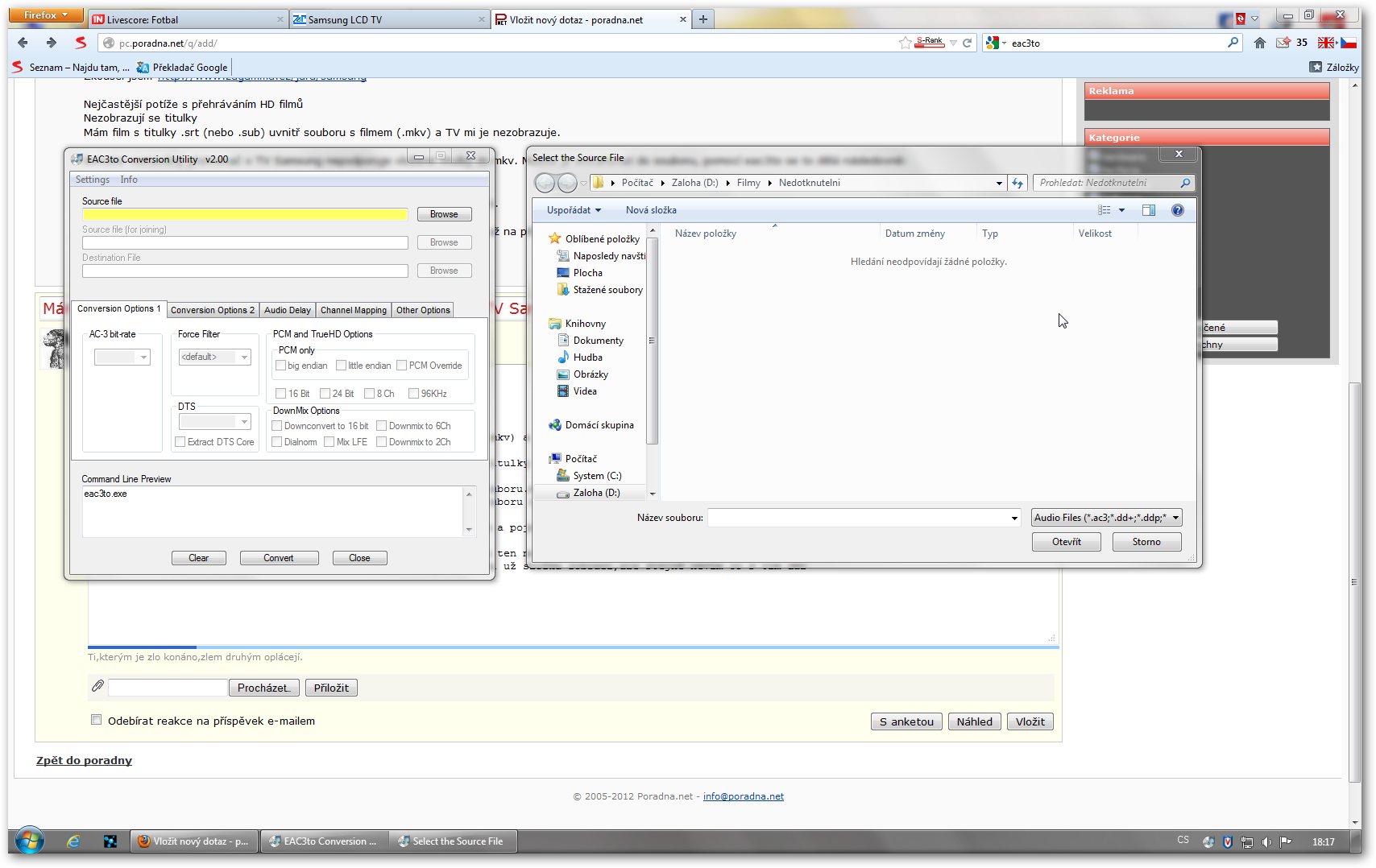Click the Czech flag icon in toolbar

coord(1349,43)
